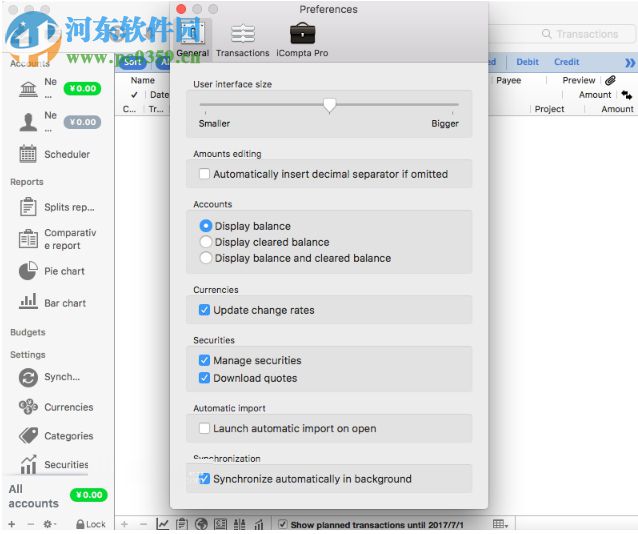
Task: Uncheck Update change rates
Action: point(204,310)
